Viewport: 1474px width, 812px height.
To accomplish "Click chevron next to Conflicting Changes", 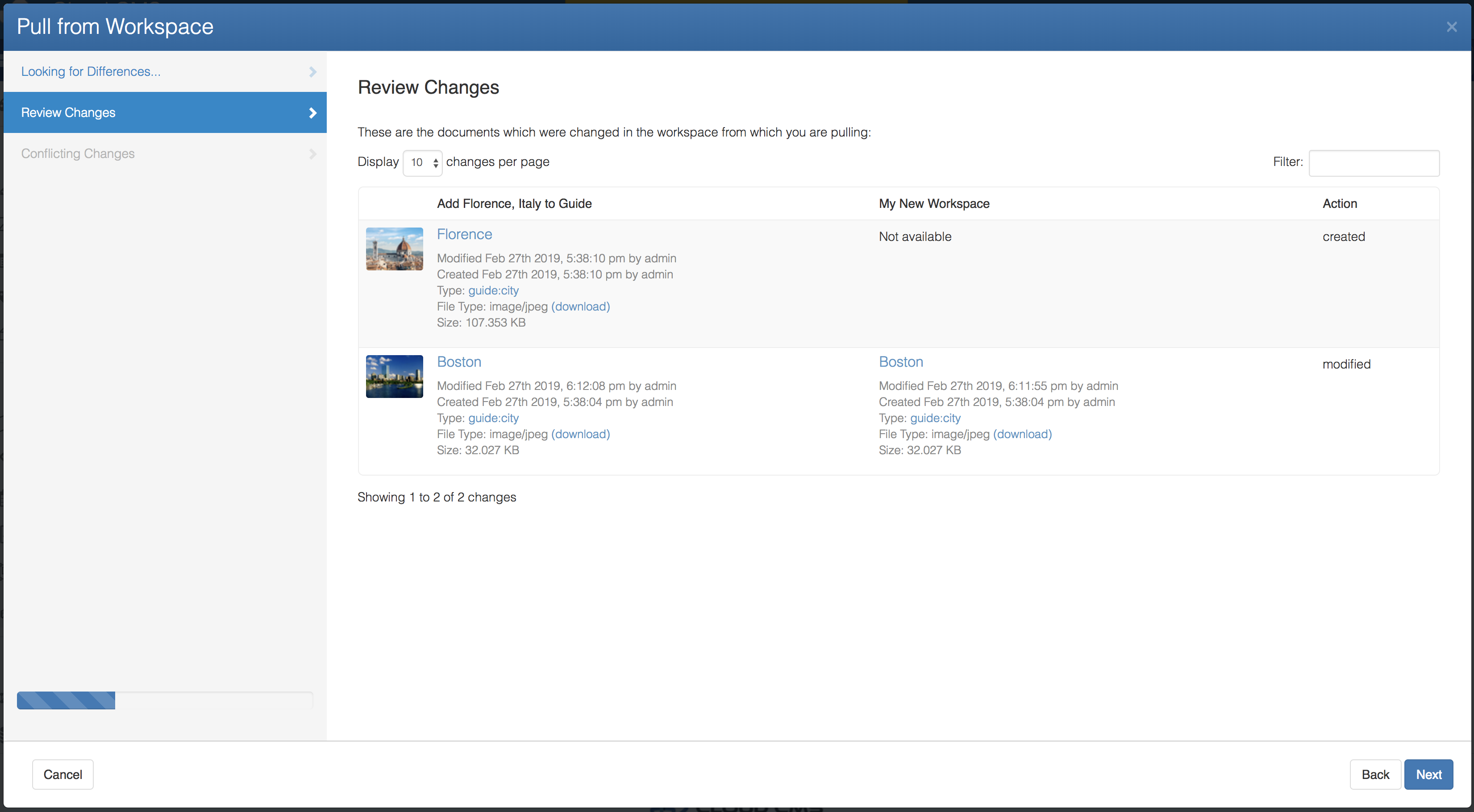I will (x=312, y=154).
